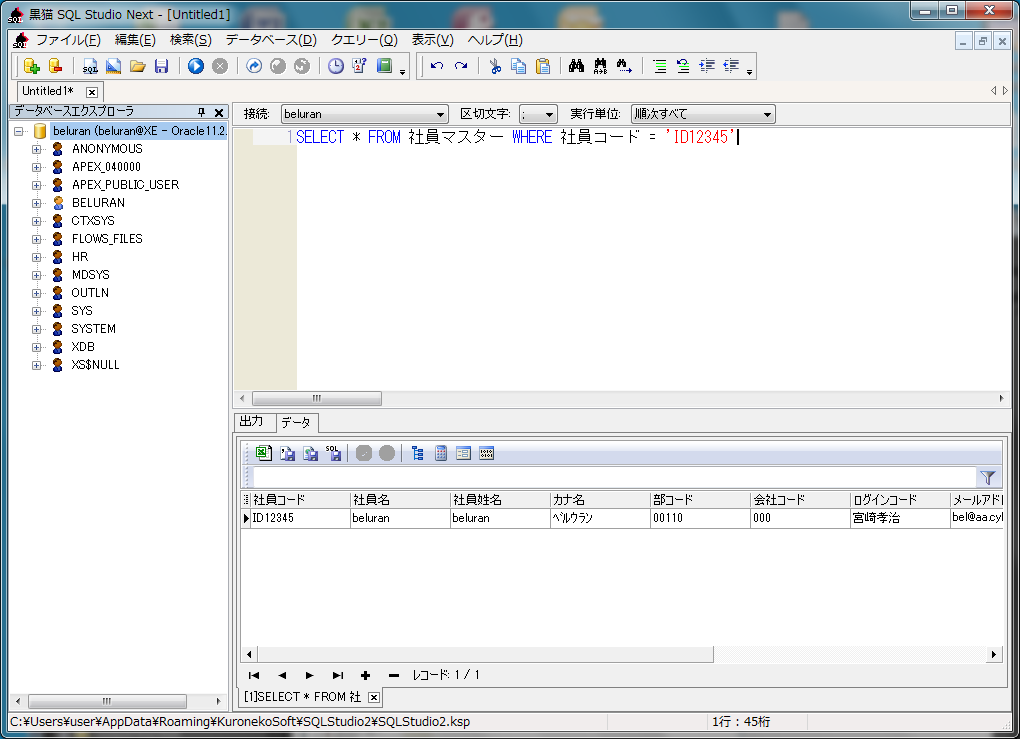Click the SQL editor horizontal scrollbar thumb
This screenshot has width=1020, height=739.
point(317,398)
